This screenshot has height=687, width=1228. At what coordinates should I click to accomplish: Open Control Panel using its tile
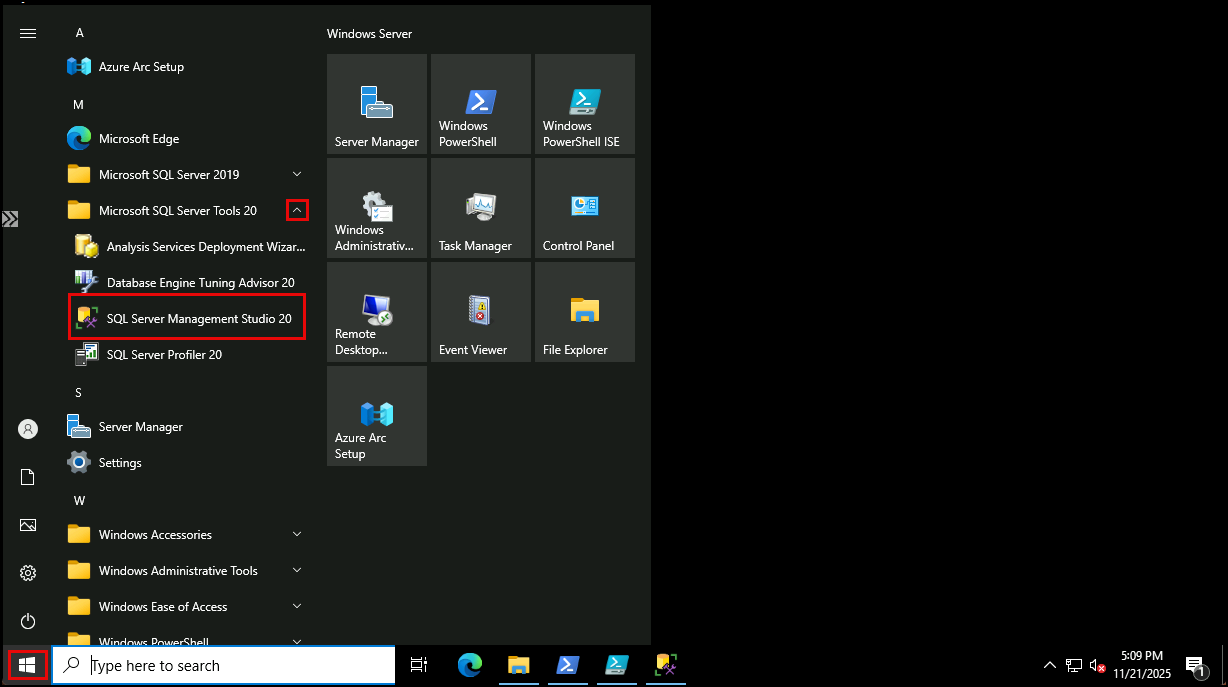pos(584,208)
